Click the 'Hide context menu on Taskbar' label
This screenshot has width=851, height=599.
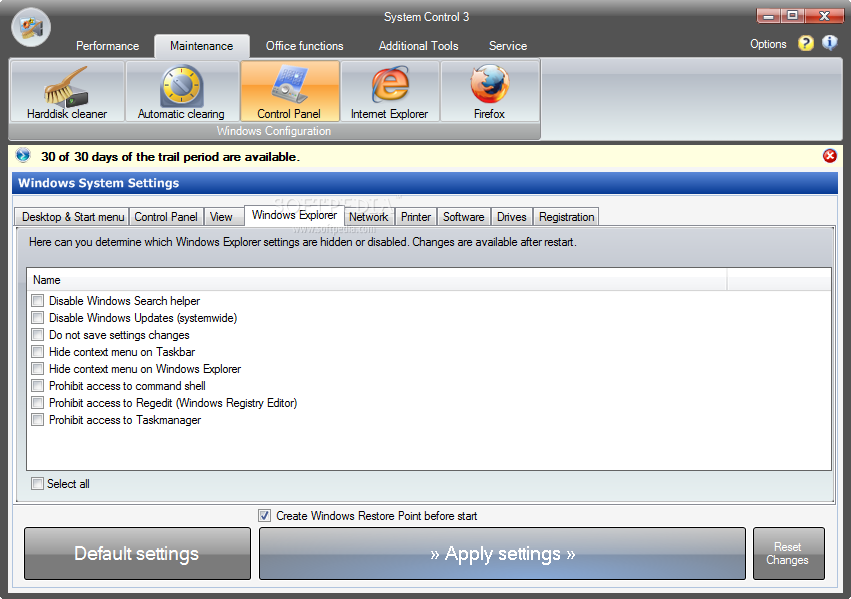tap(122, 352)
